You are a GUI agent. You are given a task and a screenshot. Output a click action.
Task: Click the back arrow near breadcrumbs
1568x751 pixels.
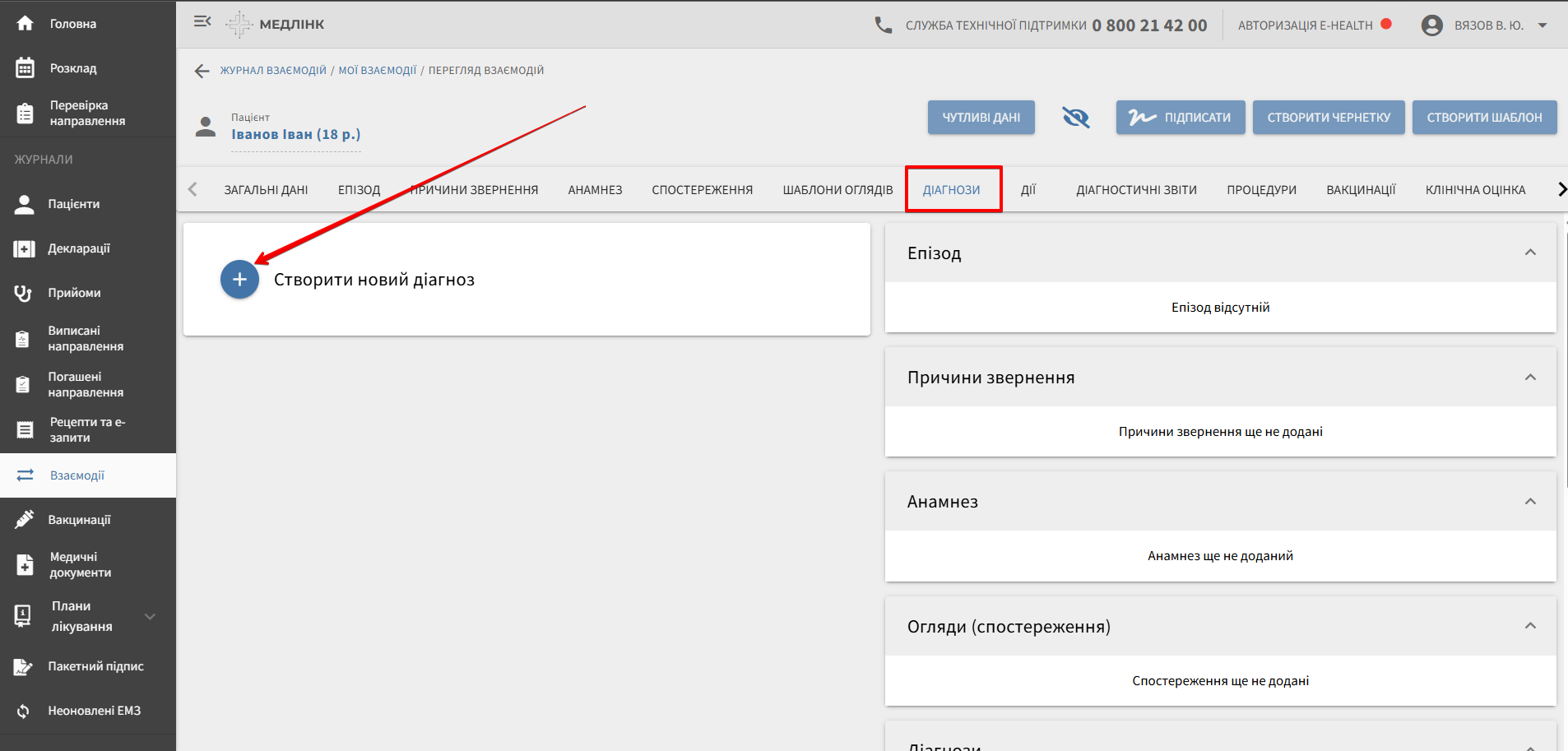202,71
